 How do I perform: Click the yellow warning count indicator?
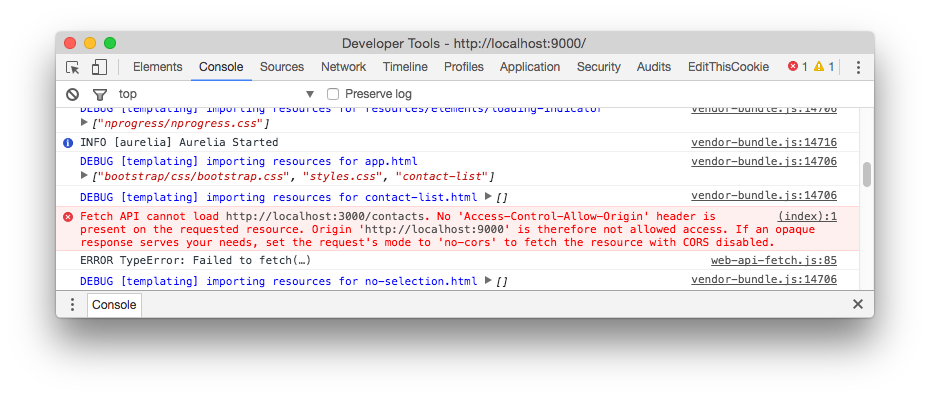click(x=824, y=66)
